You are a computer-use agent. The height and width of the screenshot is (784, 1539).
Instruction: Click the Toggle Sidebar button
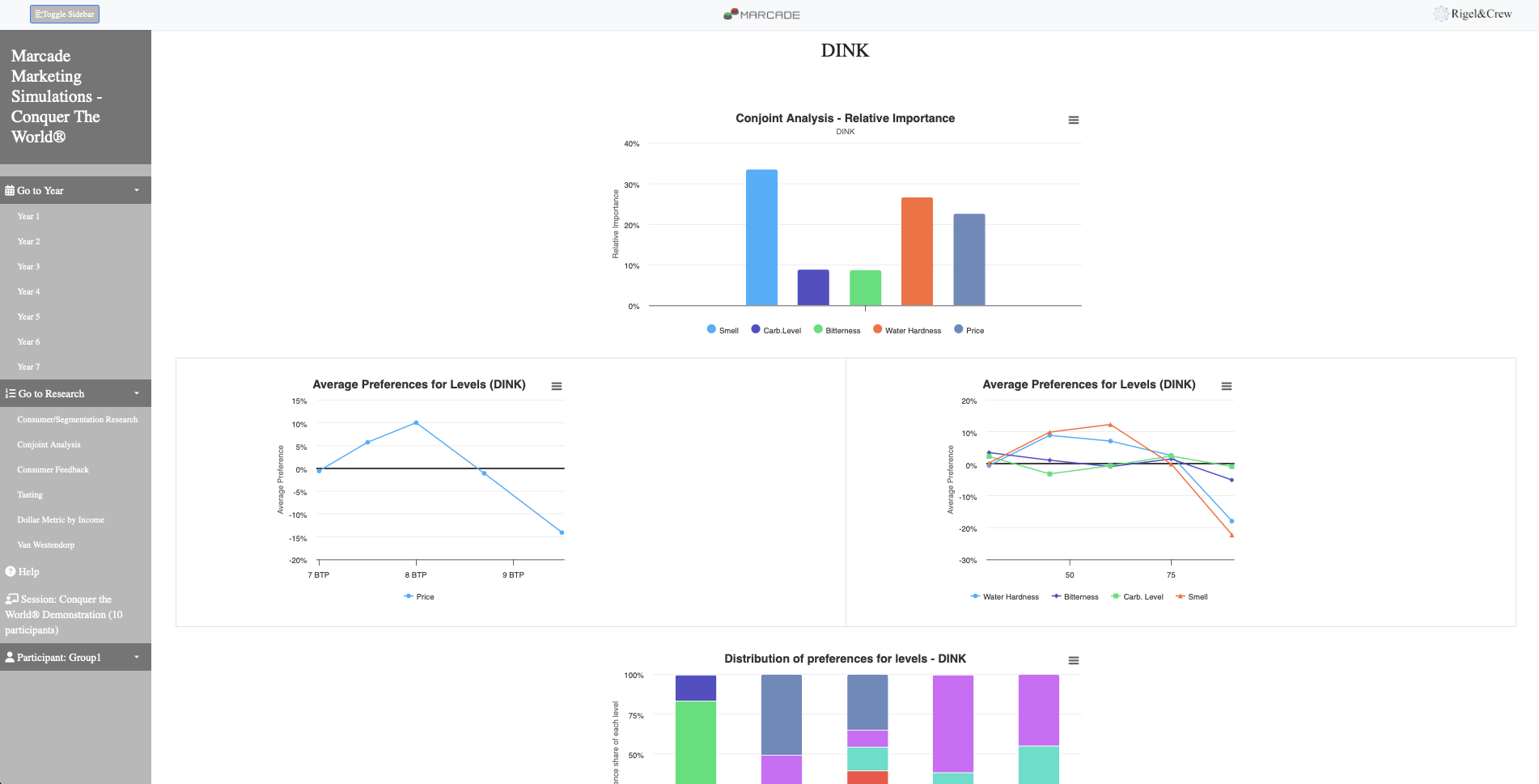click(65, 14)
